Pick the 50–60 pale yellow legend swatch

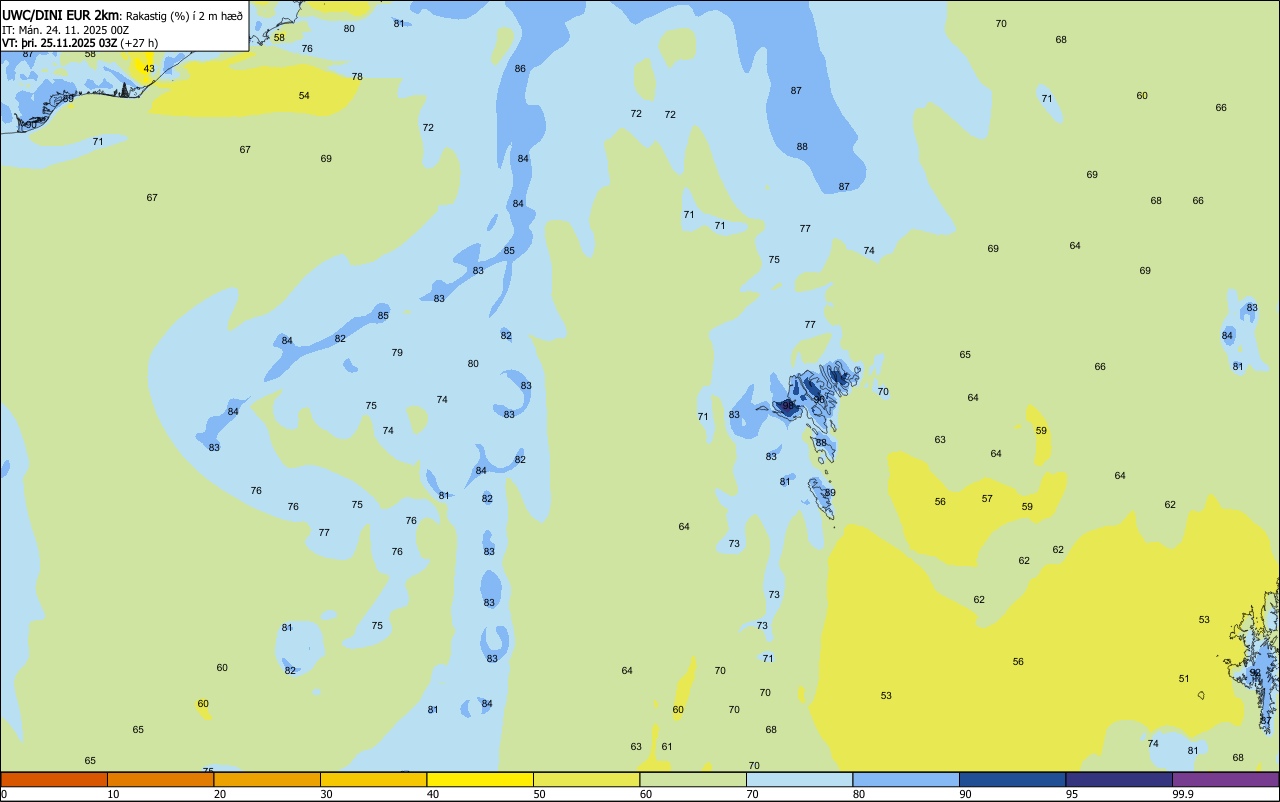(x=586, y=779)
